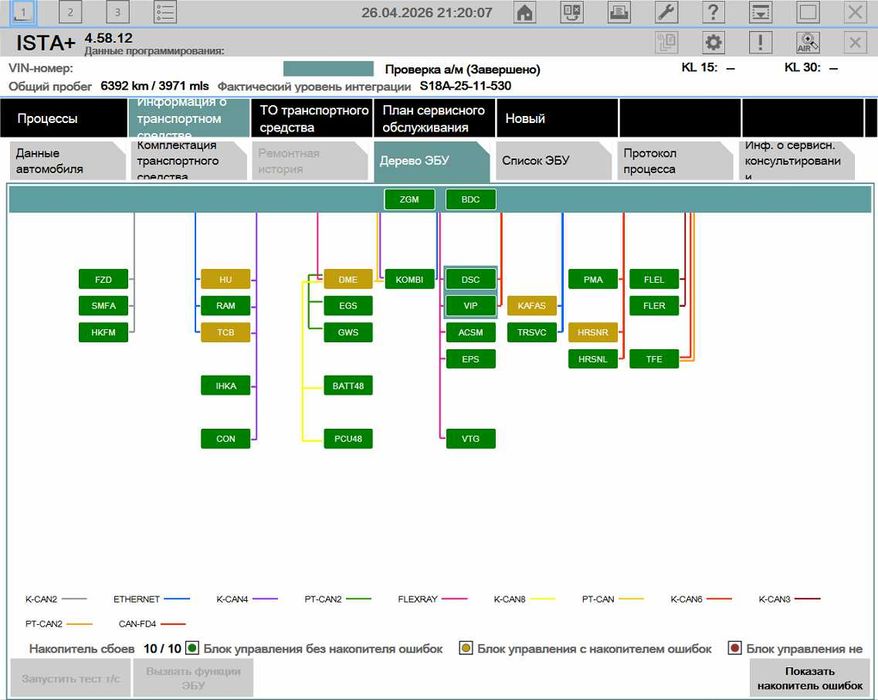Select the EGS control unit node

(348, 306)
